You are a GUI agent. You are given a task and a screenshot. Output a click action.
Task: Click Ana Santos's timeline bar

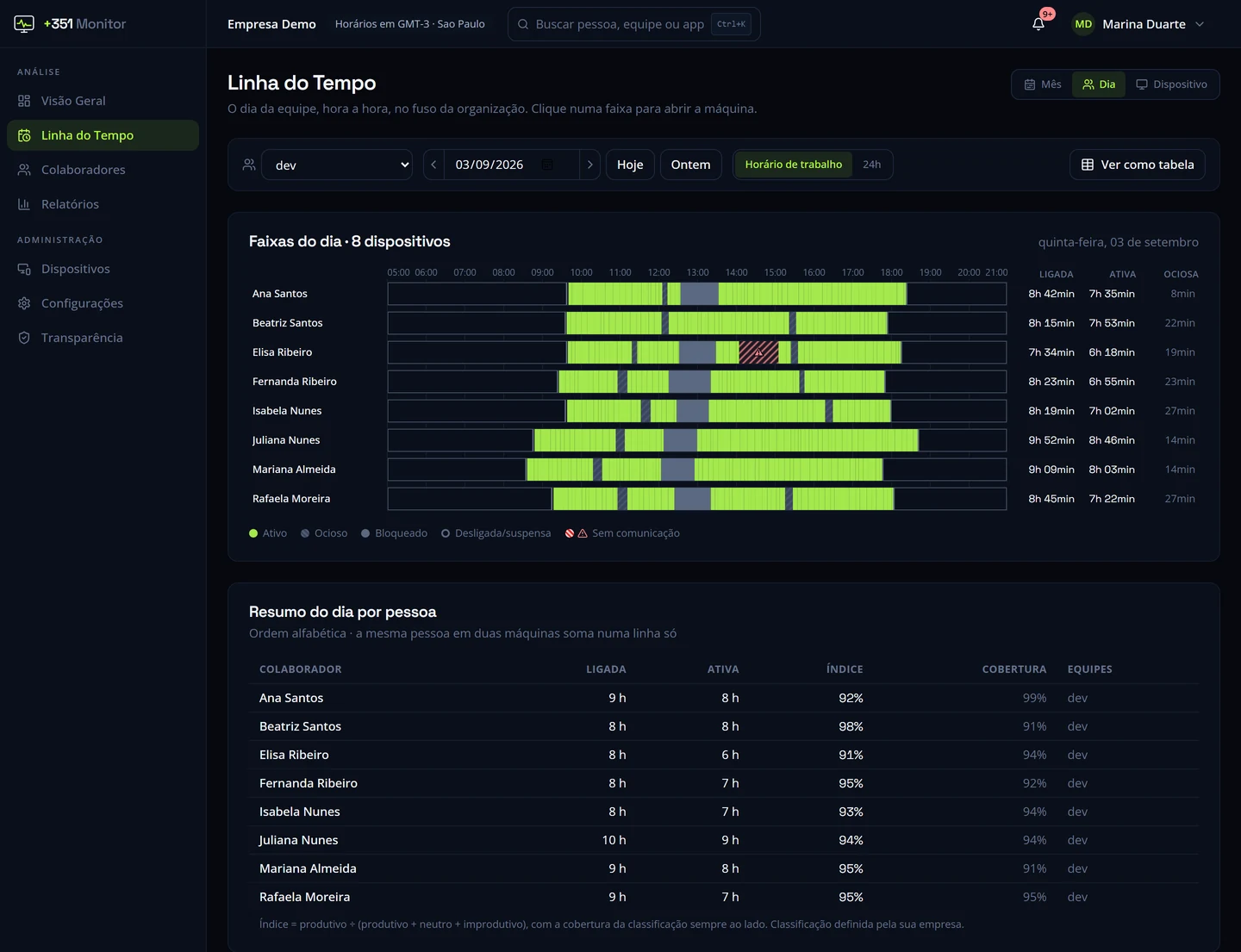click(697, 294)
